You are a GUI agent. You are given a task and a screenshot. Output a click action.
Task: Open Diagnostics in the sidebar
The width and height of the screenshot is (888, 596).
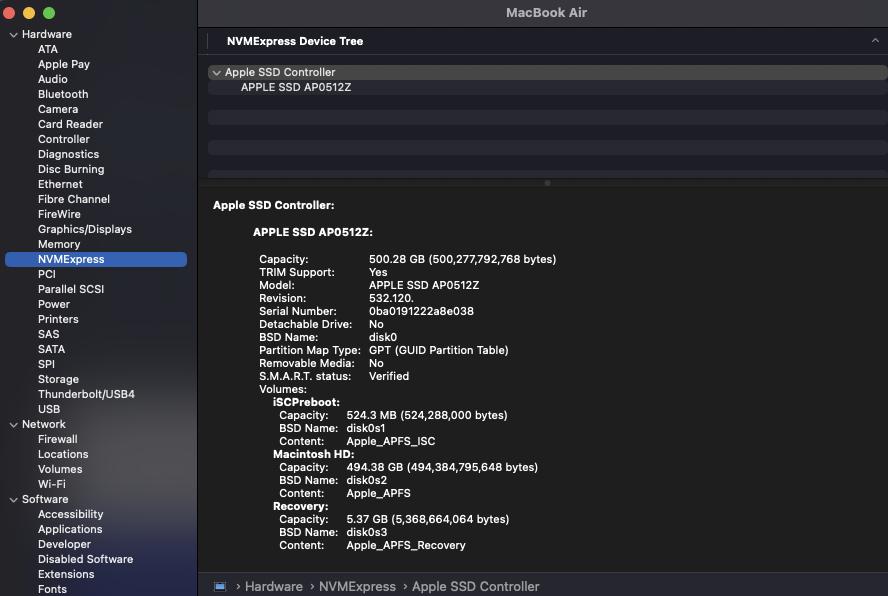69,155
